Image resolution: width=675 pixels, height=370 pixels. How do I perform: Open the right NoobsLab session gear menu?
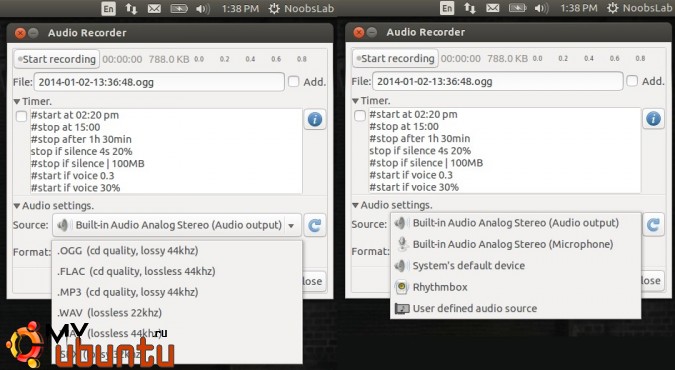click(640, 8)
